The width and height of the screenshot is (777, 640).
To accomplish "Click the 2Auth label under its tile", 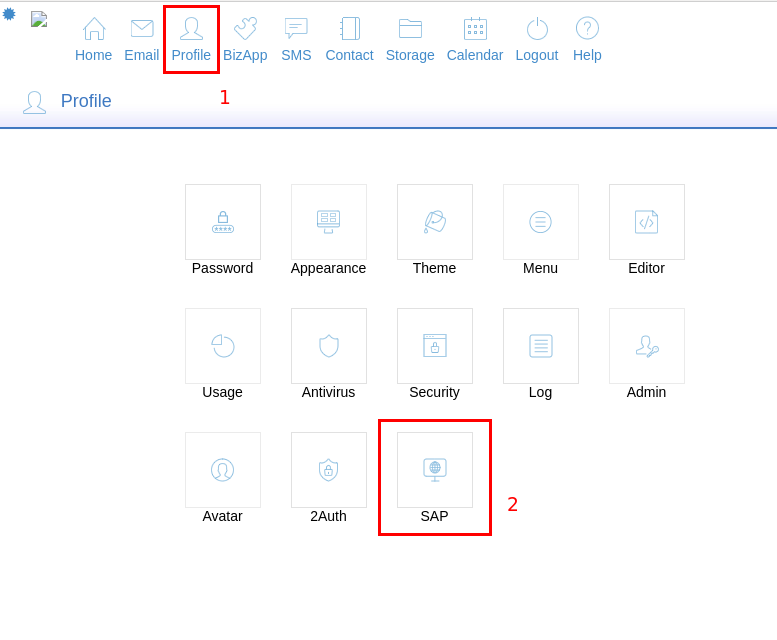I will 329,516.
